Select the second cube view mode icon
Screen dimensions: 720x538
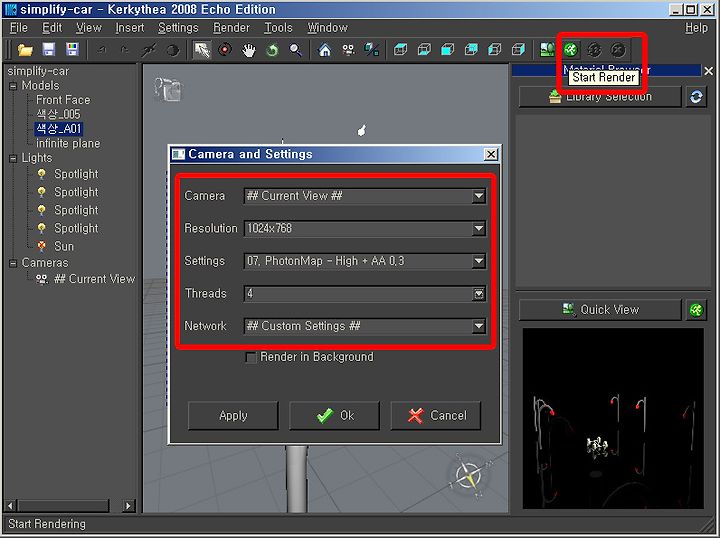pyautogui.click(x=424, y=50)
